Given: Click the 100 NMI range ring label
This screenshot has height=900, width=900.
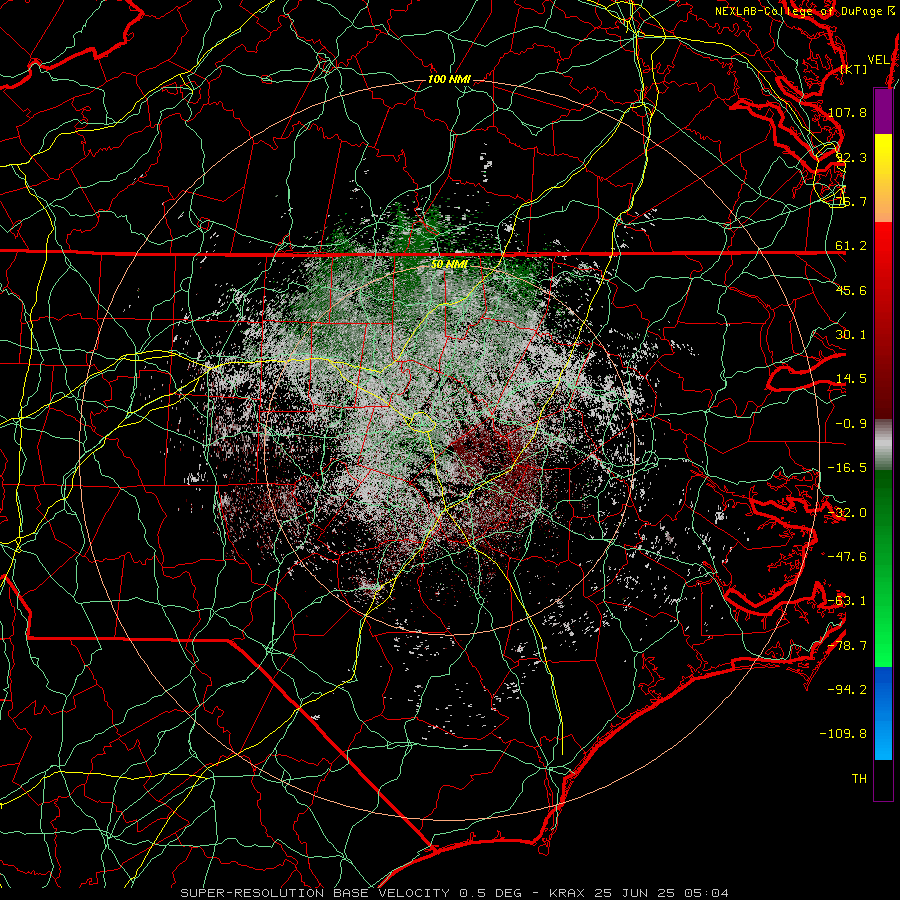Looking at the screenshot, I should tap(449, 79).
